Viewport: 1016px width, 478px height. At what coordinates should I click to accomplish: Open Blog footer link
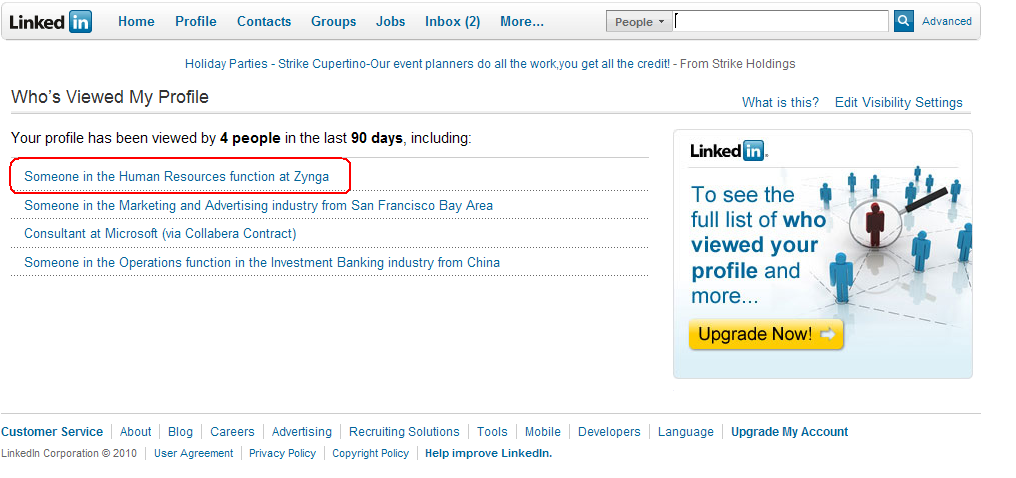click(180, 432)
